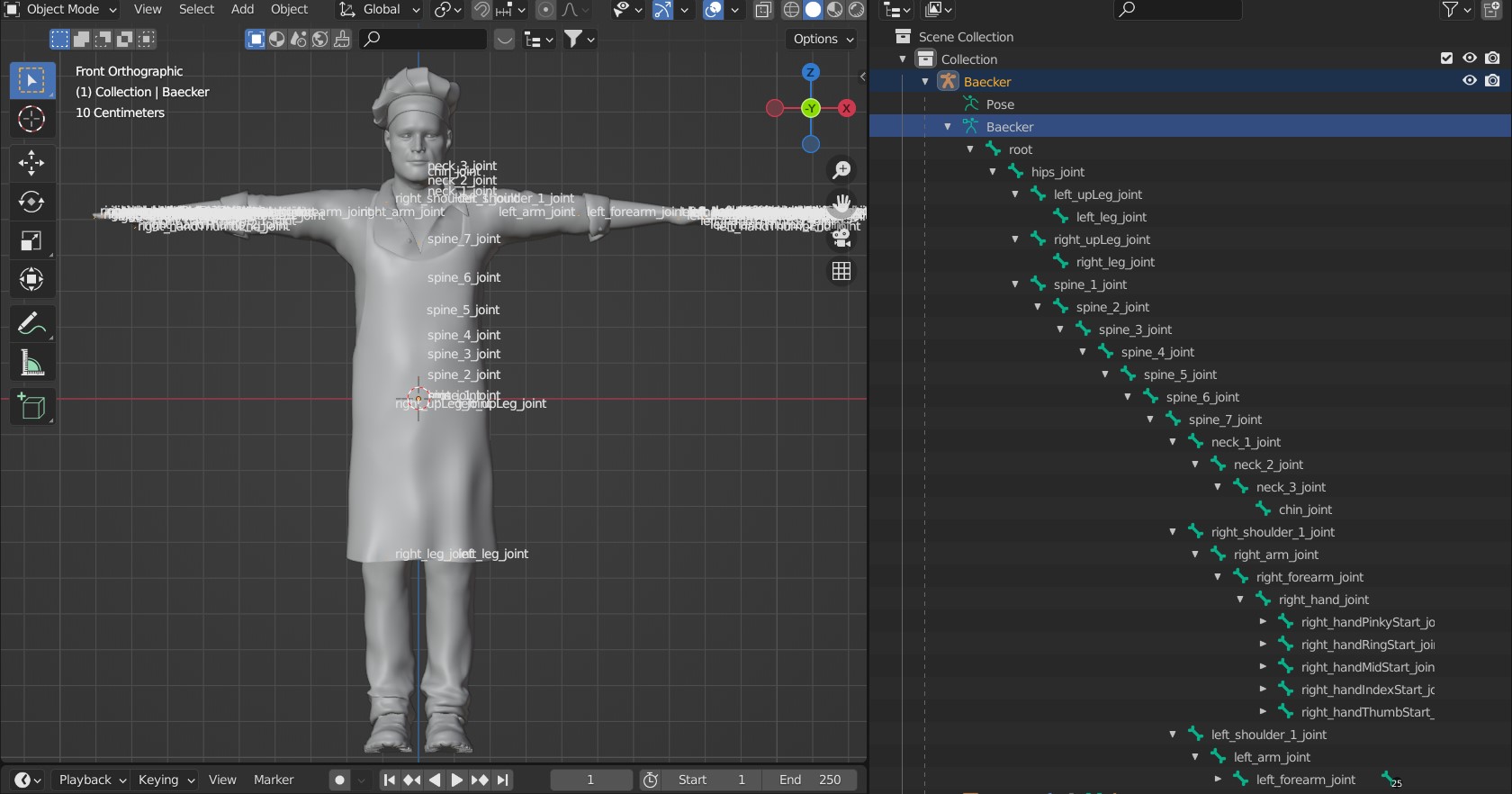Activate the Rotate tool
This screenshot has height=794, width=1512.
[31, 202]
